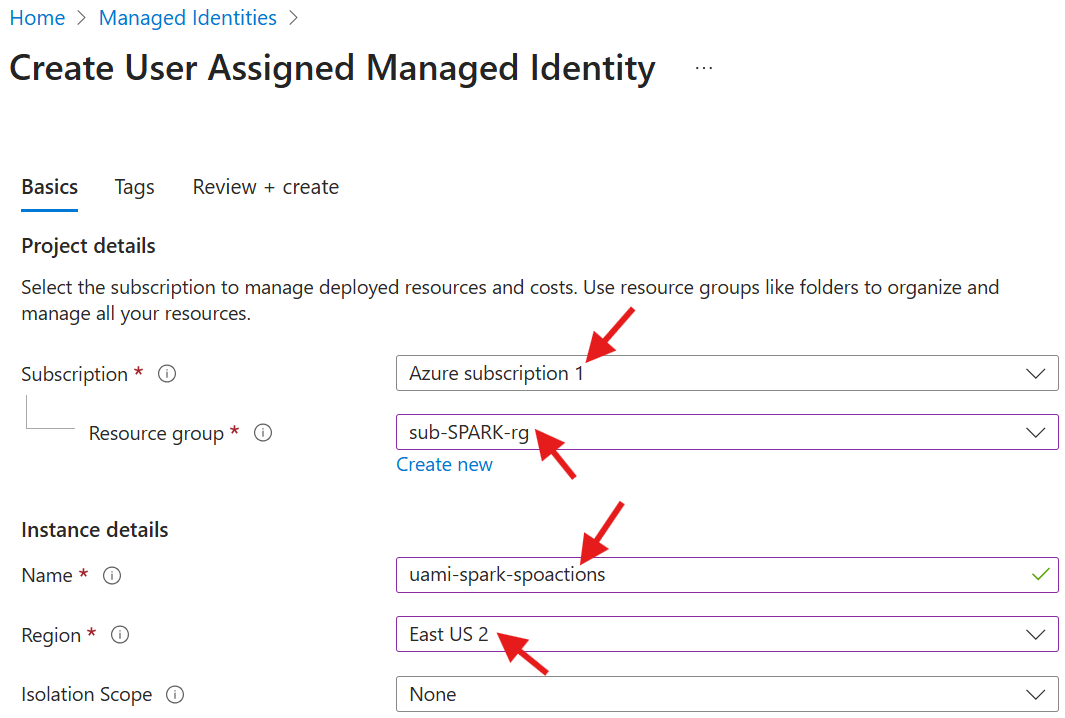
Task: Click green validation checkmark in Name field
Action: 1040,574
